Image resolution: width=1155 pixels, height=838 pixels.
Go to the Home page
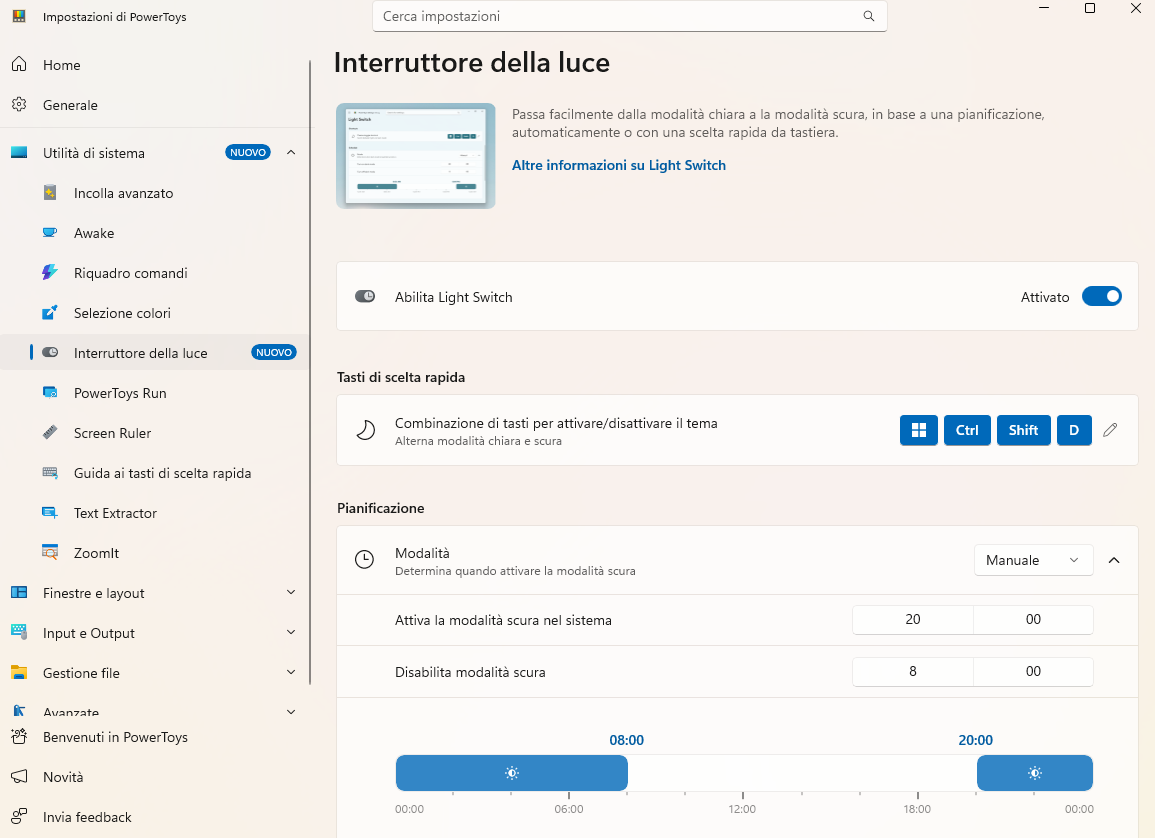point(61,65)
